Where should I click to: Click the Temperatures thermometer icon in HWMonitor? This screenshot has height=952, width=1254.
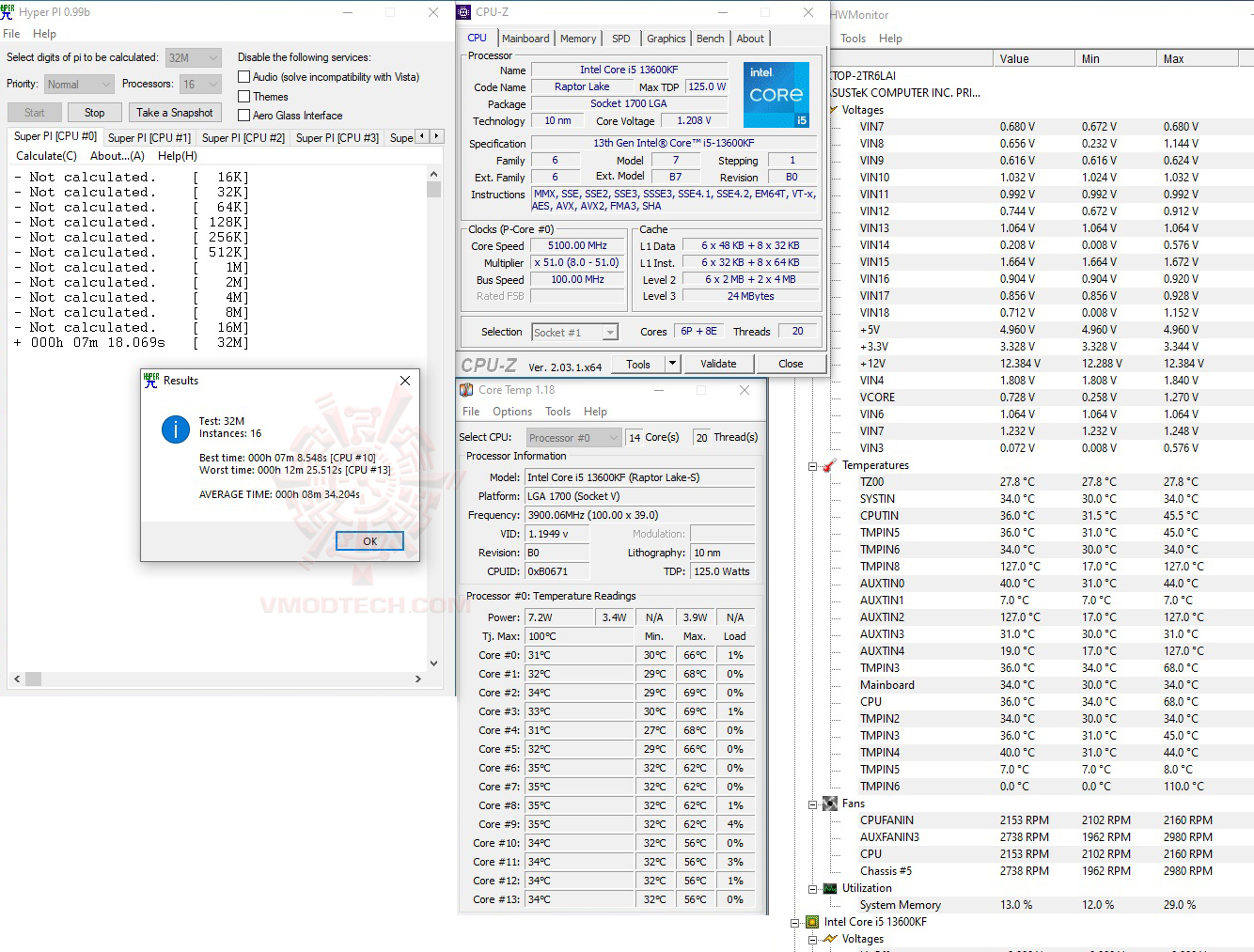[828, 465]
